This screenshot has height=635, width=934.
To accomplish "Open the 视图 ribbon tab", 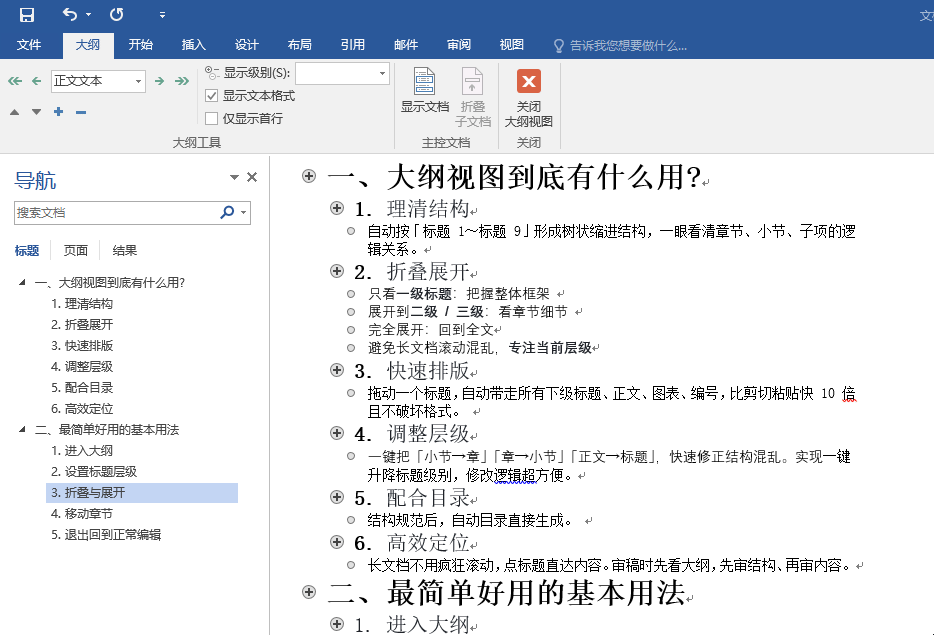I will coord(511,44).
